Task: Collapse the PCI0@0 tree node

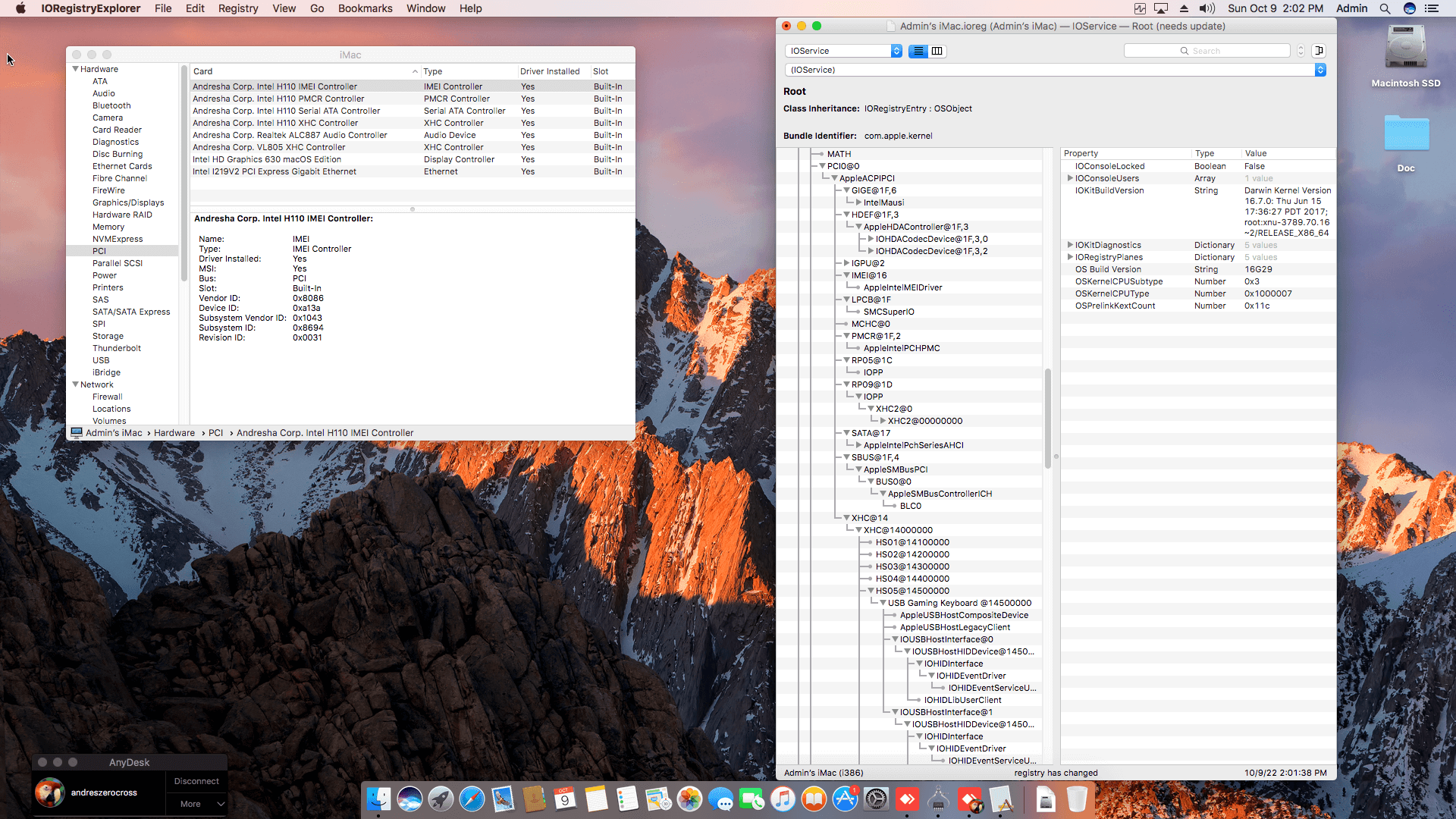Action: (822, 166)
